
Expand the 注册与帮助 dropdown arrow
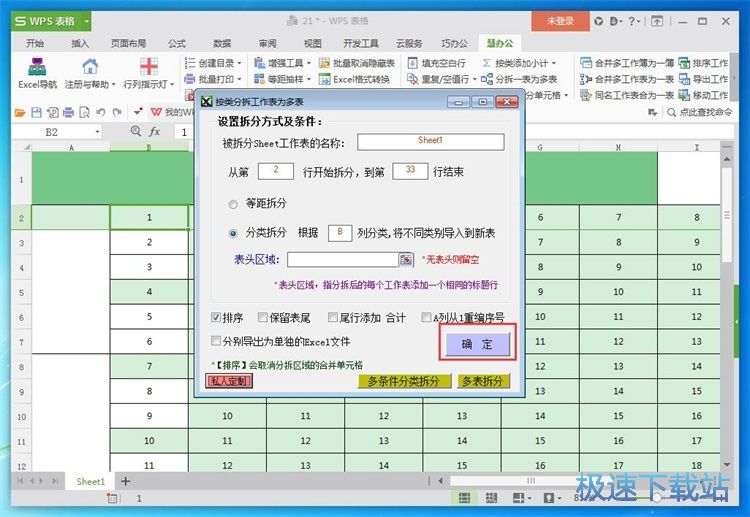(x=114, y=85)
